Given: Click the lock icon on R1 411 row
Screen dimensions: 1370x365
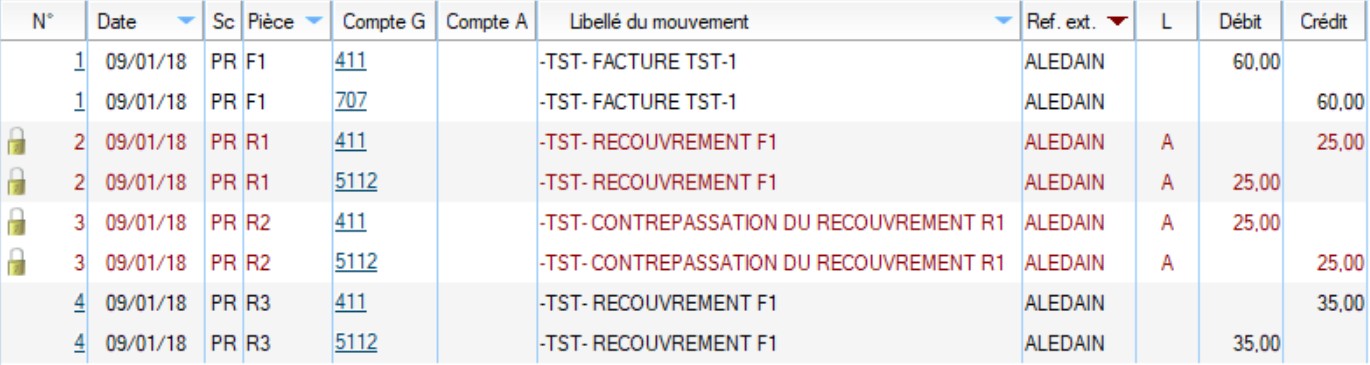Looking at the screenshot, I should 15,142.
